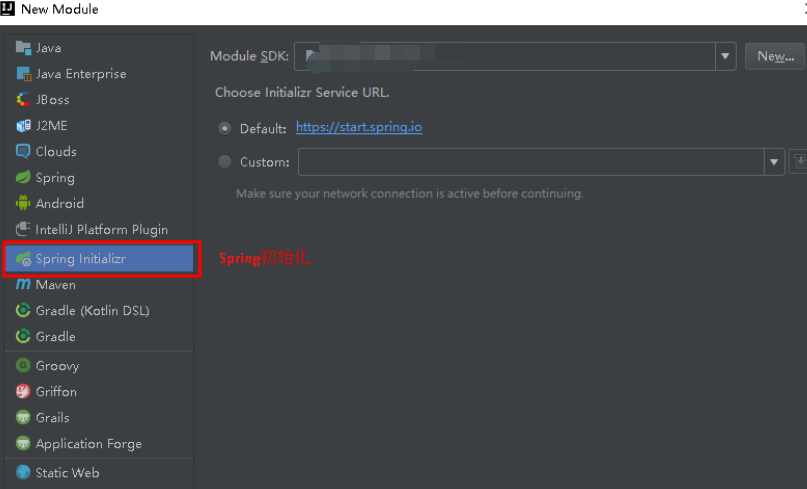The image size is (807, 489).
Task: Click the Choose Initializr Service URL text
Action: 302,93
